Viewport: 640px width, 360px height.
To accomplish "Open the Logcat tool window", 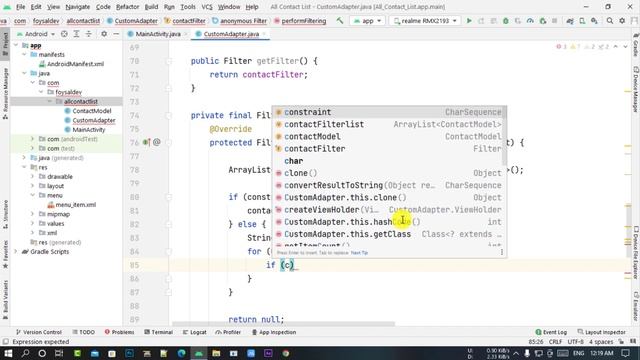I will click(194, 332).
